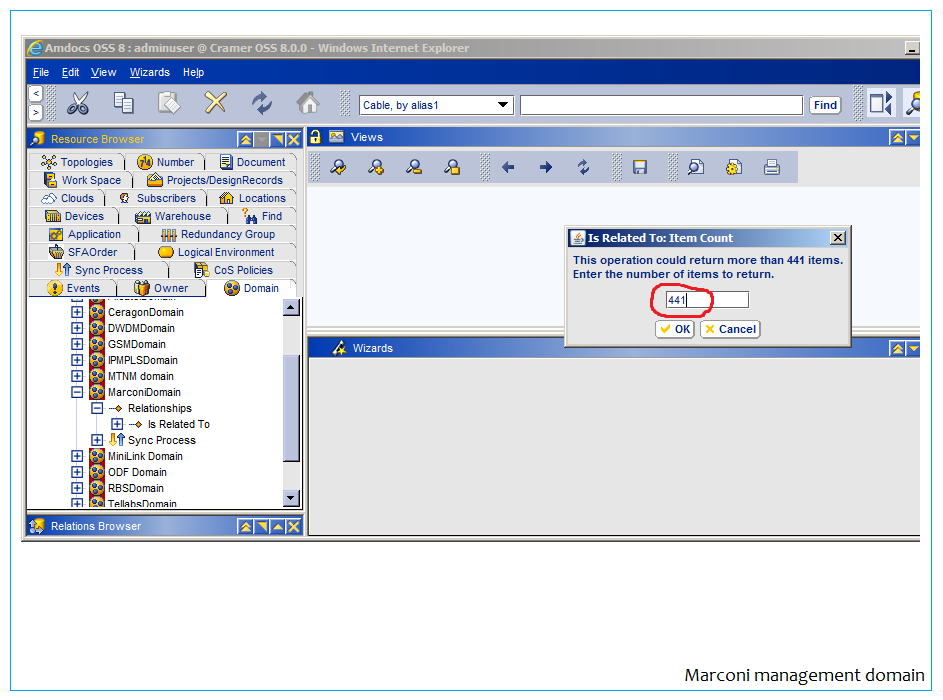Click the item count number field
Screen dimensions: 943x700
click(x=707, y=299)
